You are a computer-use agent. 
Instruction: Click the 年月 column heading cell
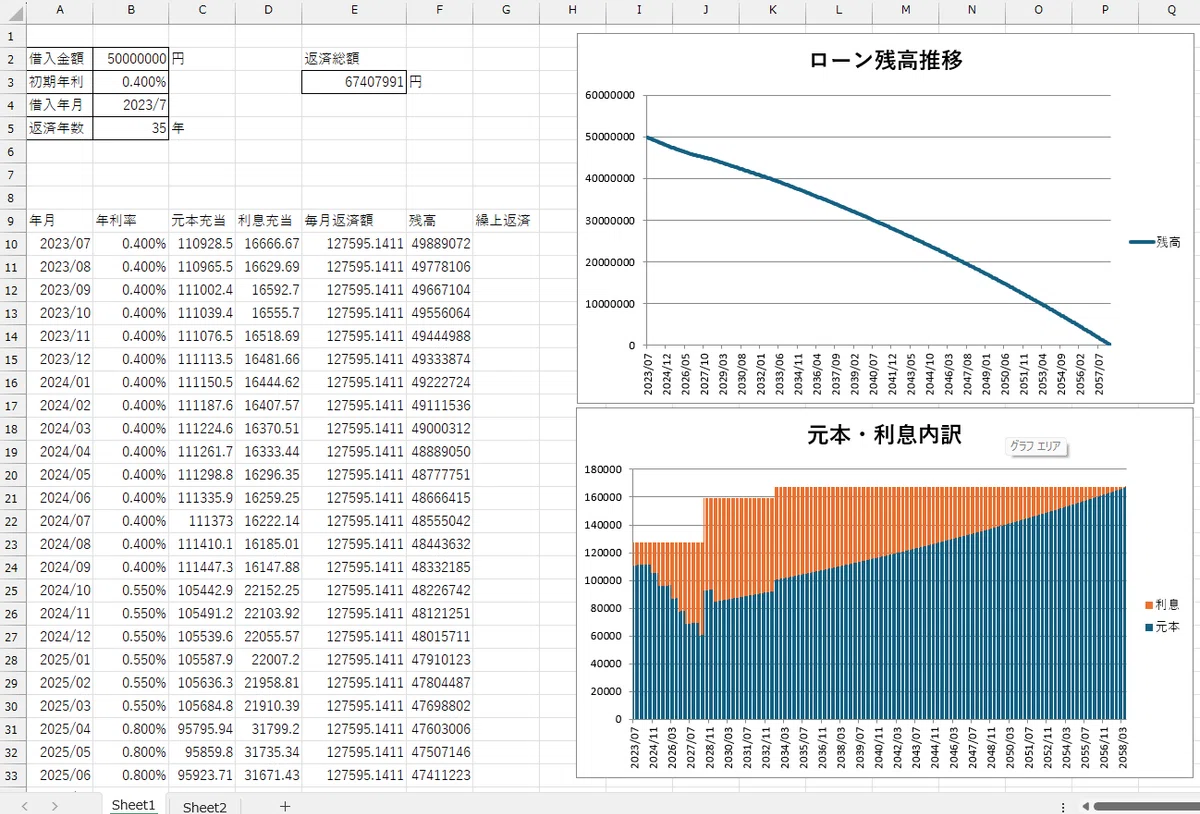tap(60, 220)
